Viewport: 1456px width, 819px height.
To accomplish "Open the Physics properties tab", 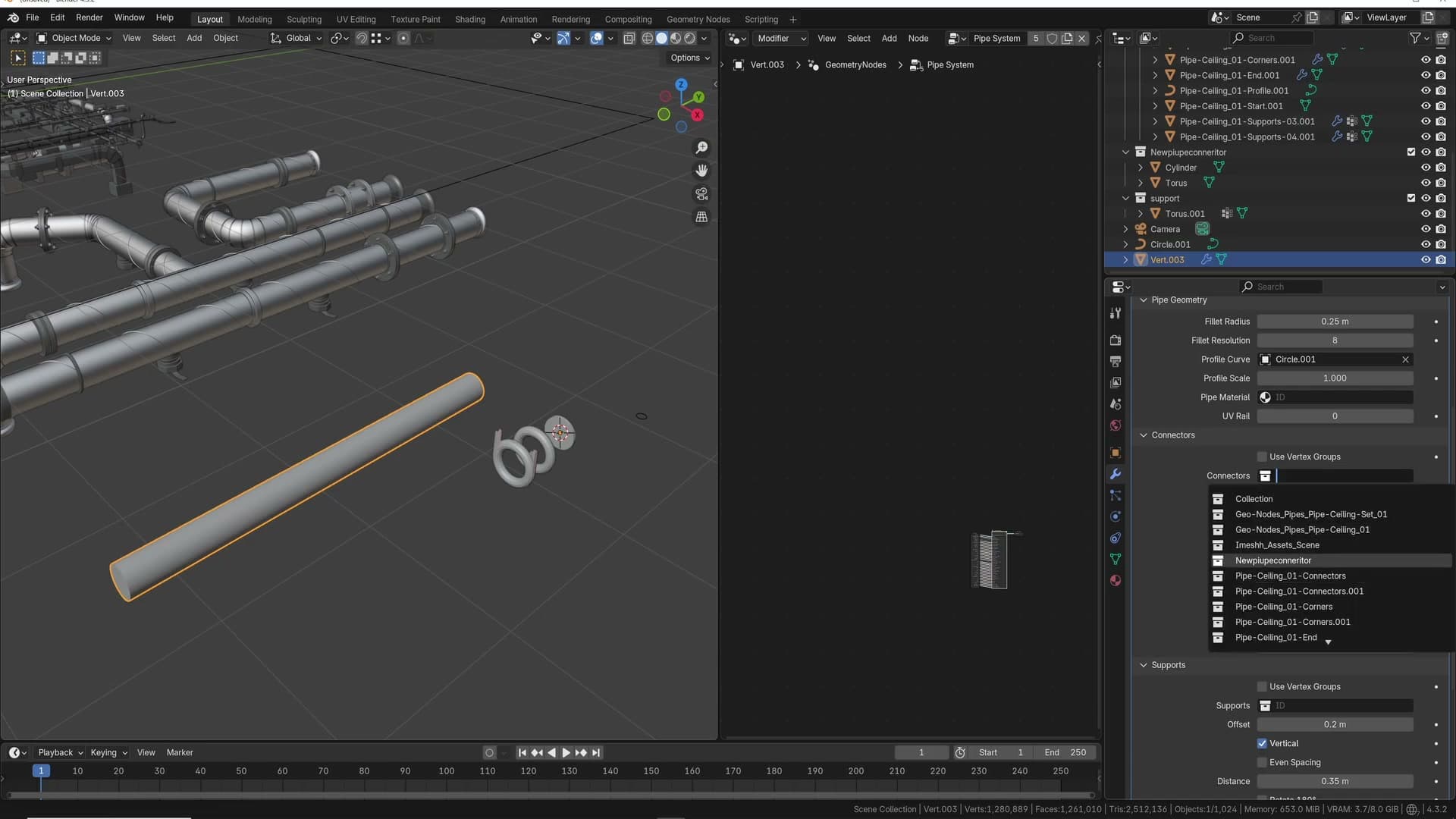I will click(1116, 516).
